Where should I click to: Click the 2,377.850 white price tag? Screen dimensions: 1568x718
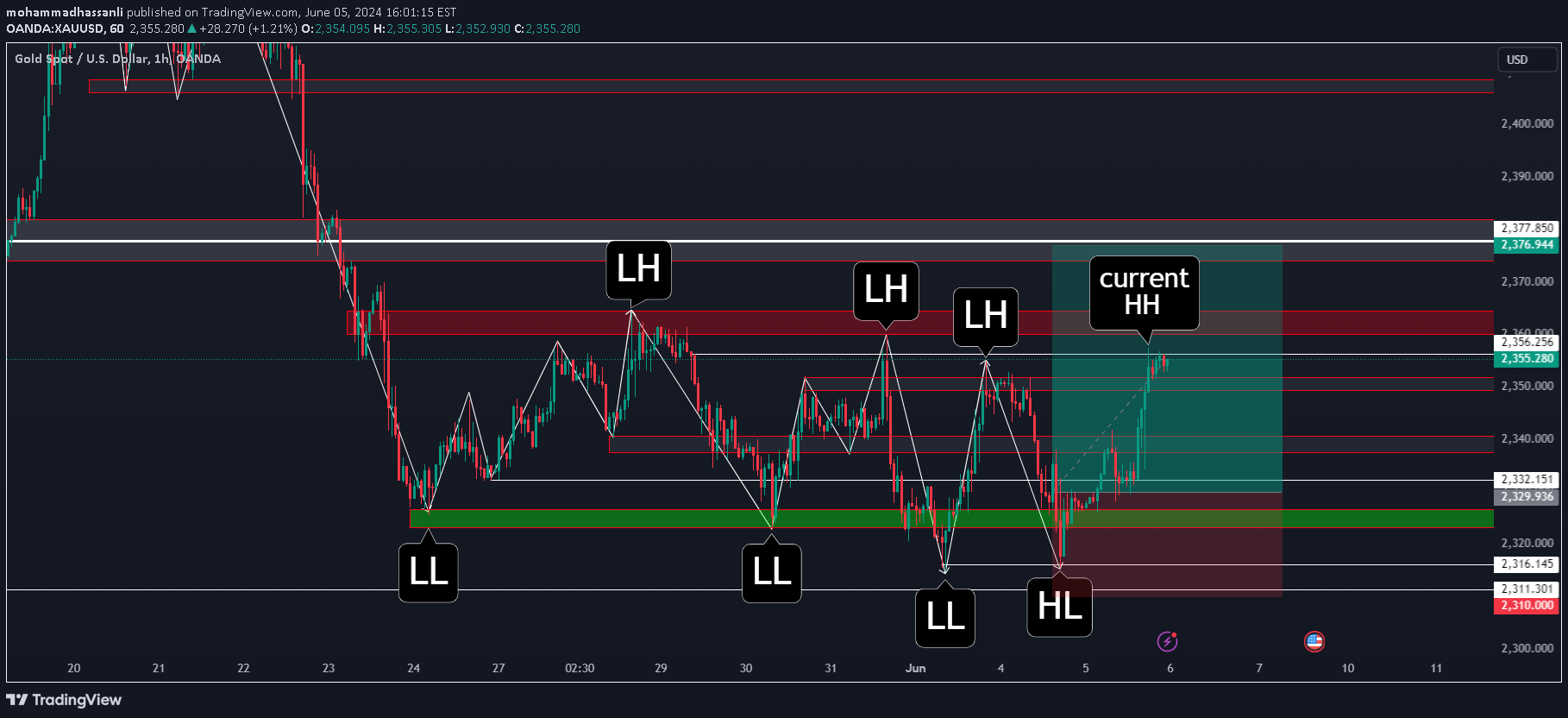pos(1526,229)
